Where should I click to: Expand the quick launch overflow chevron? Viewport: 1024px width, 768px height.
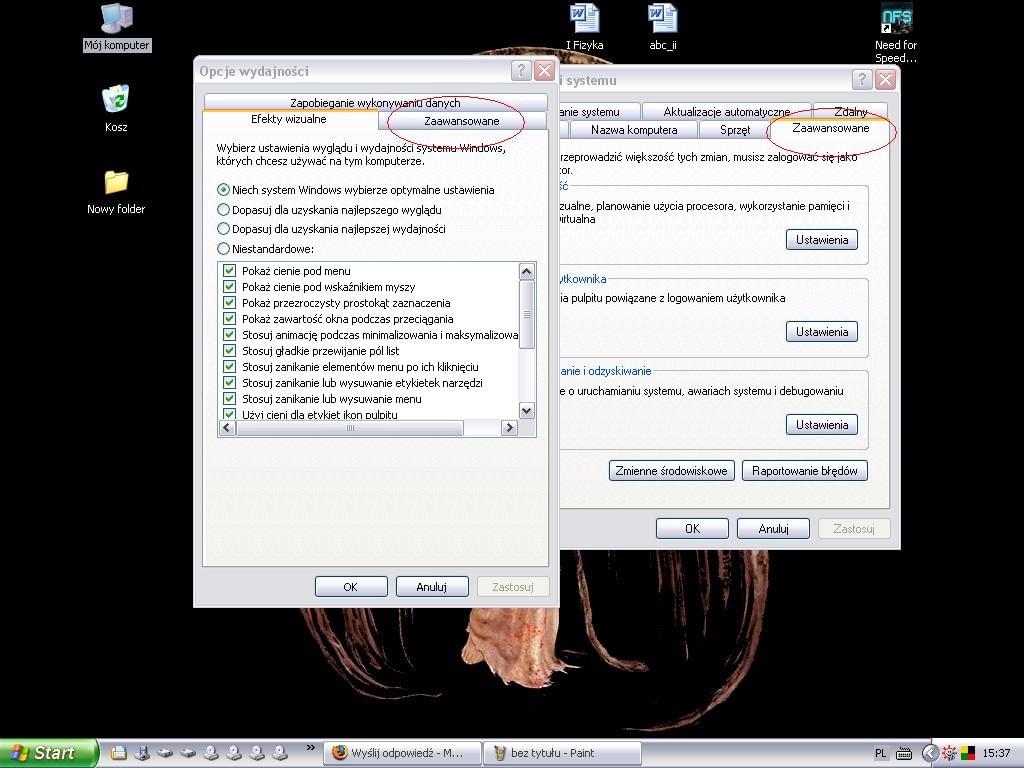pyautogui.click(x=310, y=747)
